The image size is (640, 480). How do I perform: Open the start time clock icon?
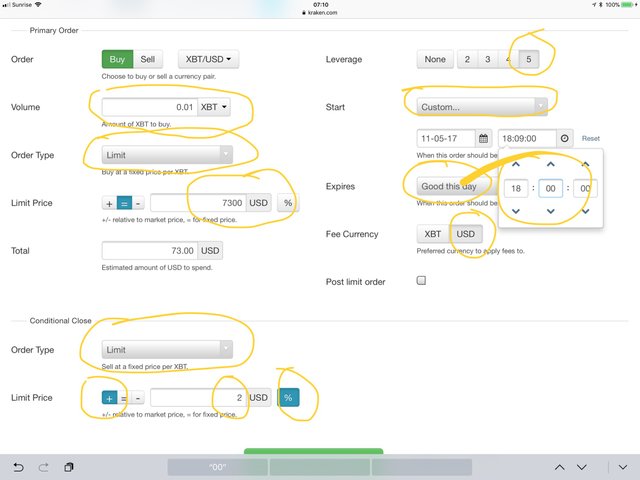click(x=564, y=138)
